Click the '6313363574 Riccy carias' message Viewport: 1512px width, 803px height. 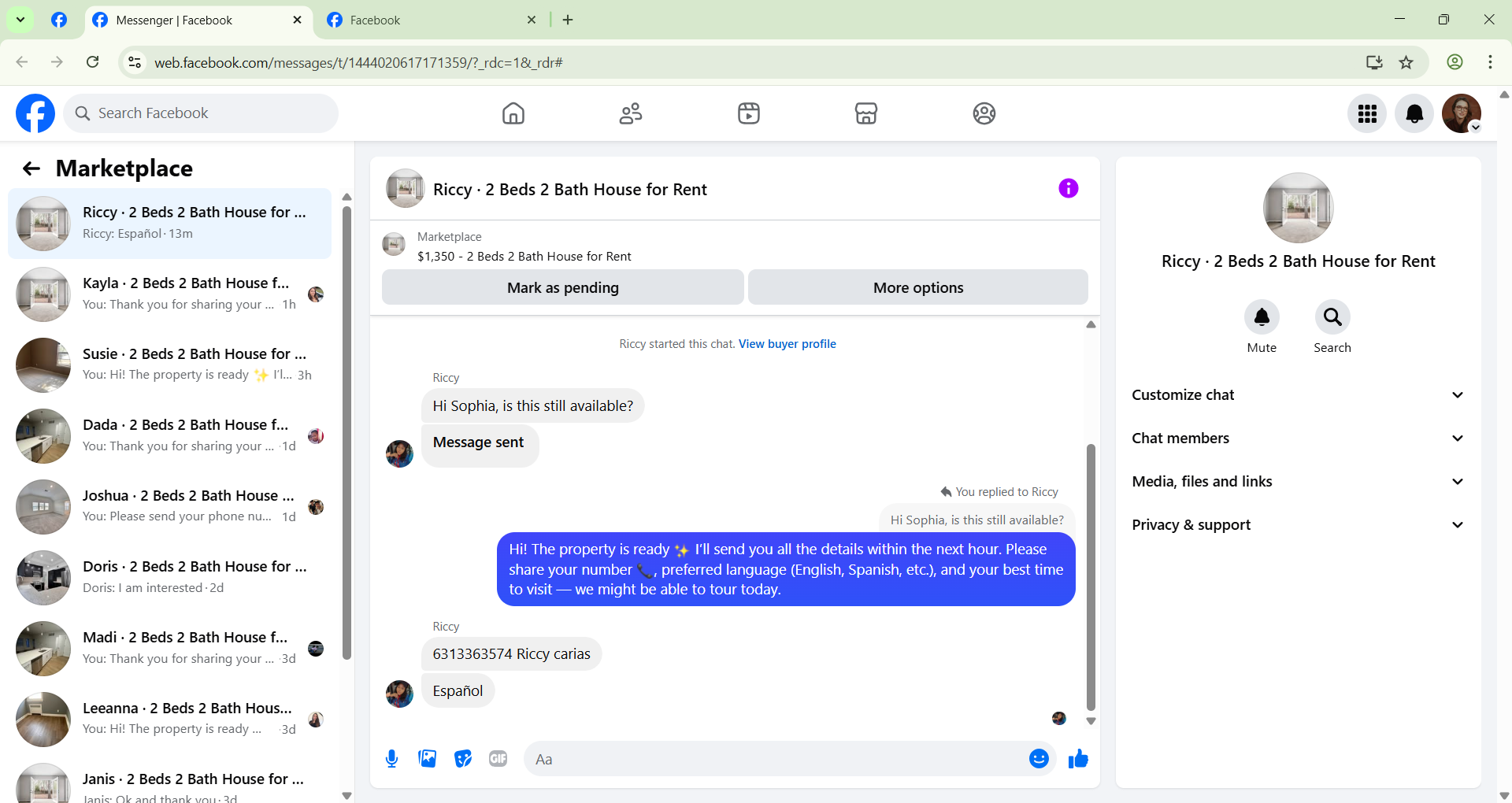click(x=511, y=654)
